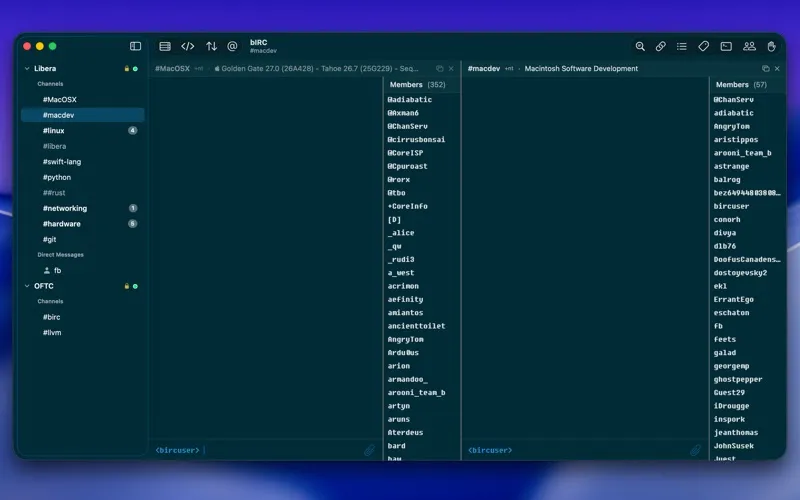Toggle the members people icon
The height and width of the screenshot is (500, 800).
pos(749,46)
